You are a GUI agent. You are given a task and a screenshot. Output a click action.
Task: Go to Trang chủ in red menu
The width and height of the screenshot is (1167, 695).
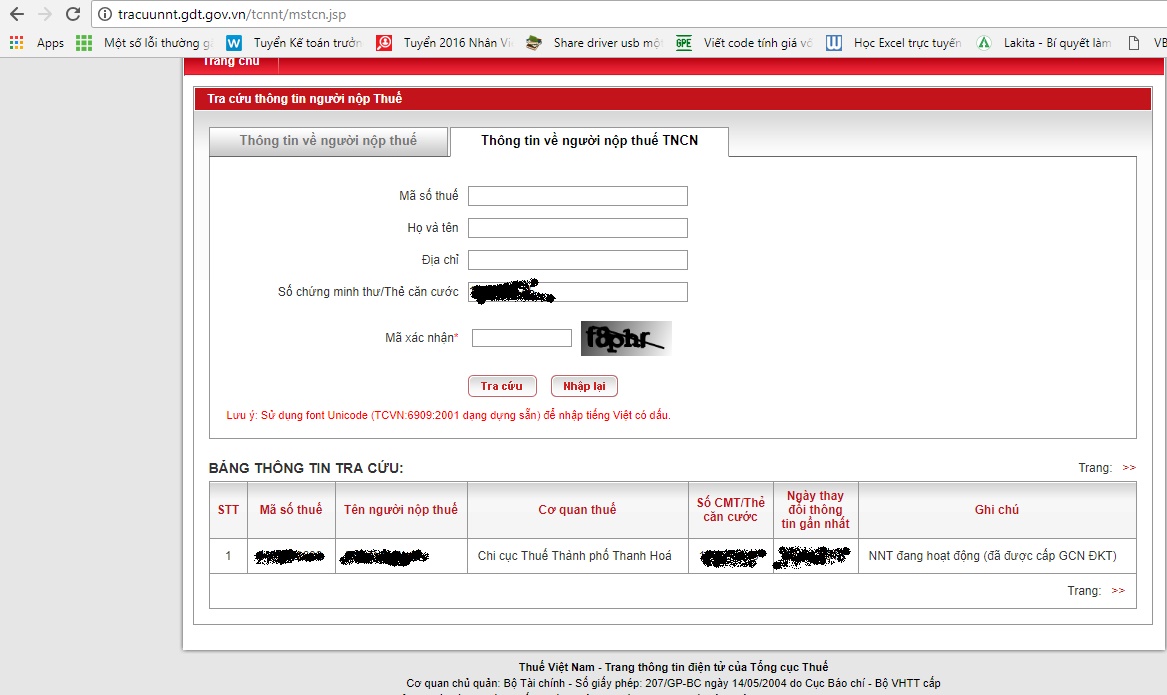coord(231,62)
